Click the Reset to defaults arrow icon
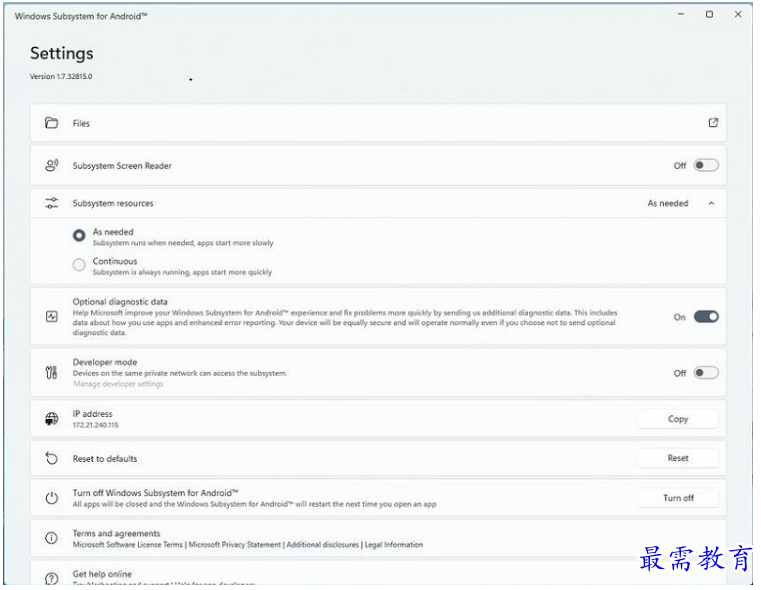Screen dimensions: 761x590 click(51, 459)
